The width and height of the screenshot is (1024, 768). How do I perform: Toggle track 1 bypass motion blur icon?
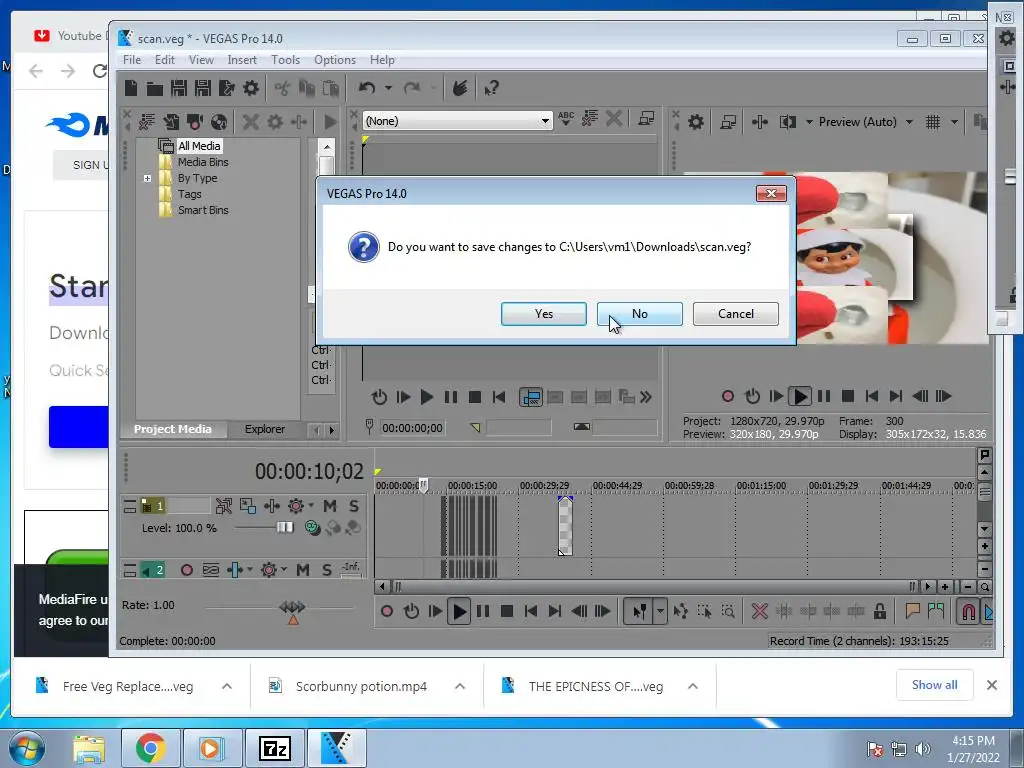click(x=224, y=506)
